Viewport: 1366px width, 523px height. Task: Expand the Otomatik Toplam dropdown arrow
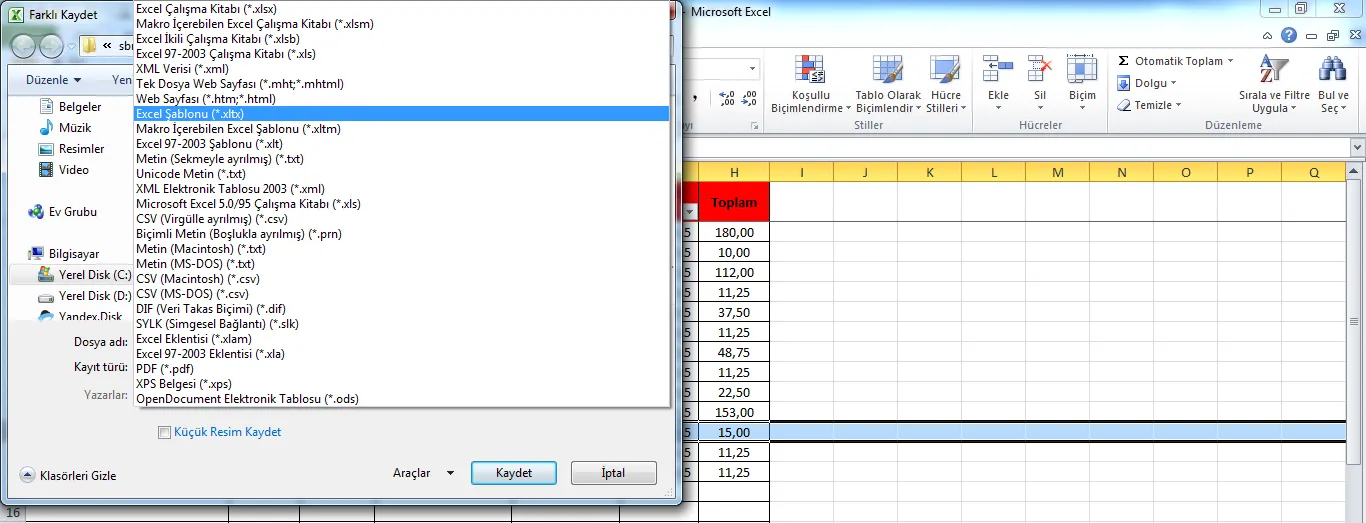tap(1230, 61)
